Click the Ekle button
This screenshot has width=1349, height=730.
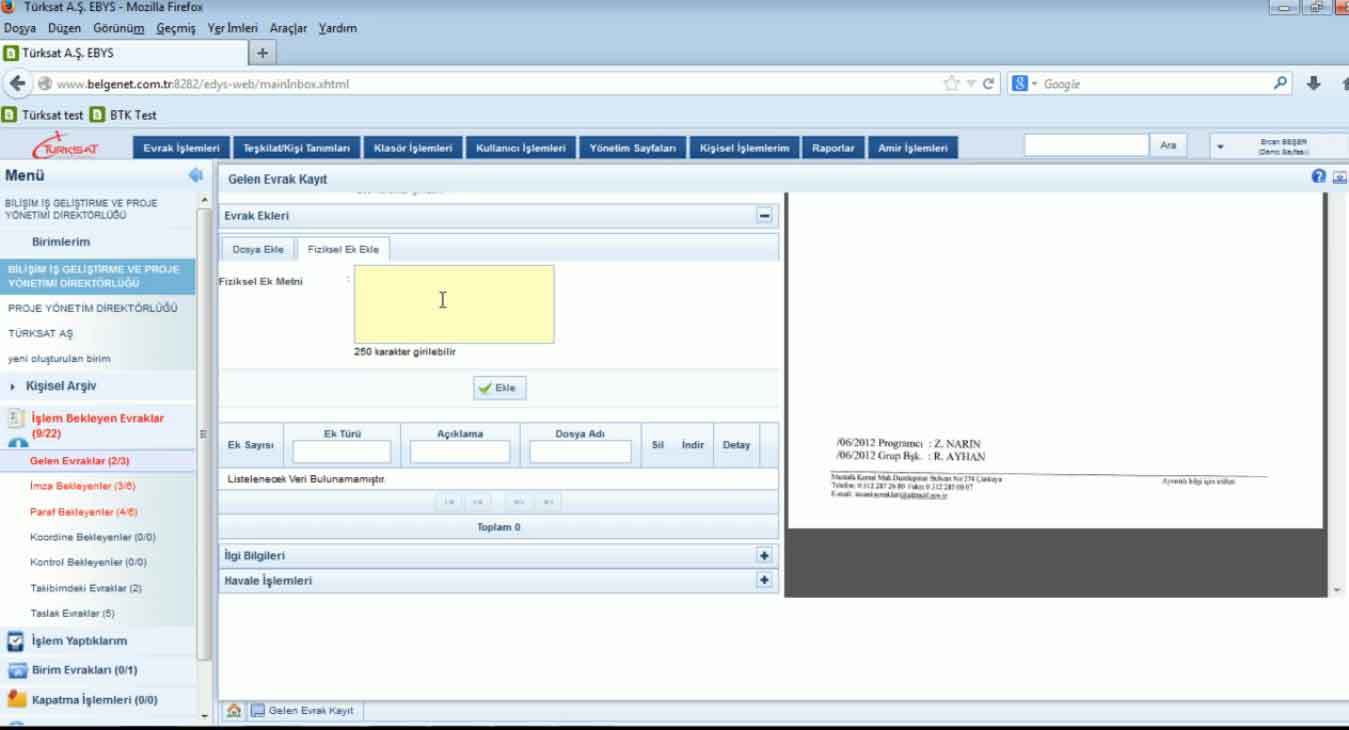coord(500,388)
